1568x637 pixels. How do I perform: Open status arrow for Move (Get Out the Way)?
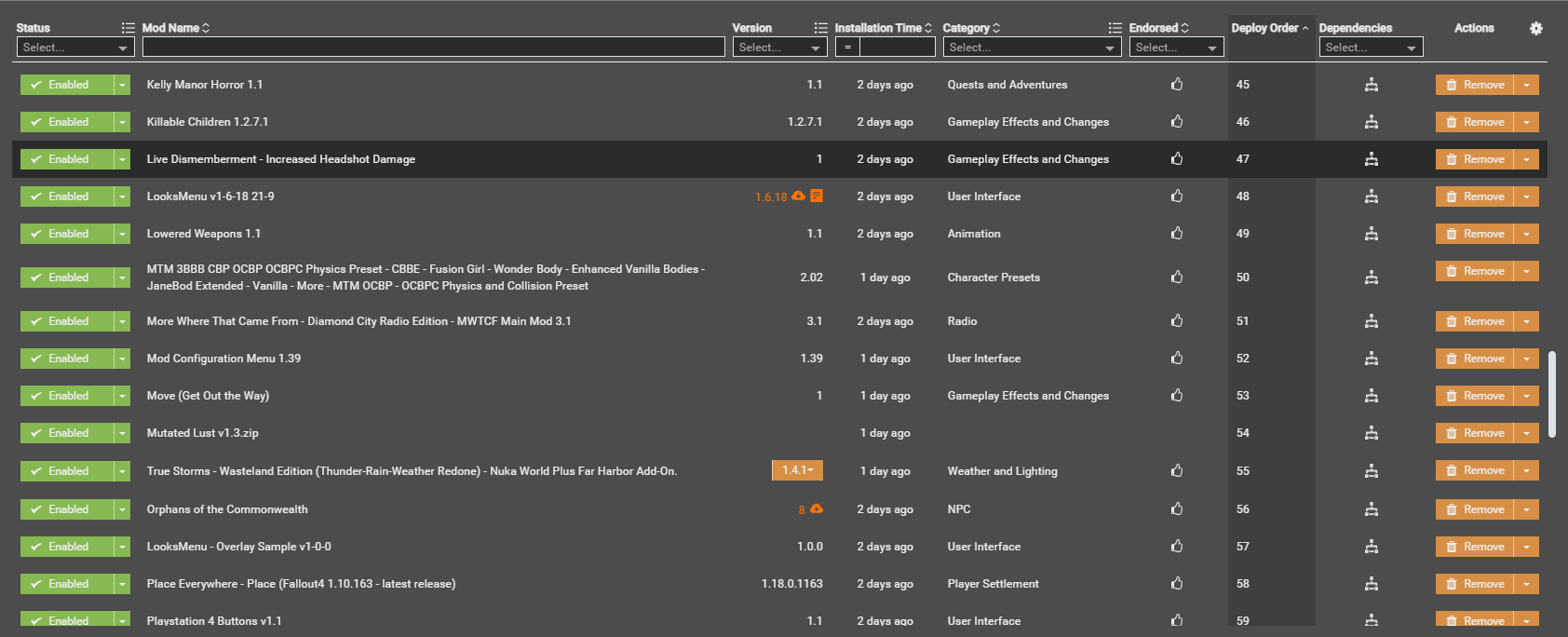point(122,396)
